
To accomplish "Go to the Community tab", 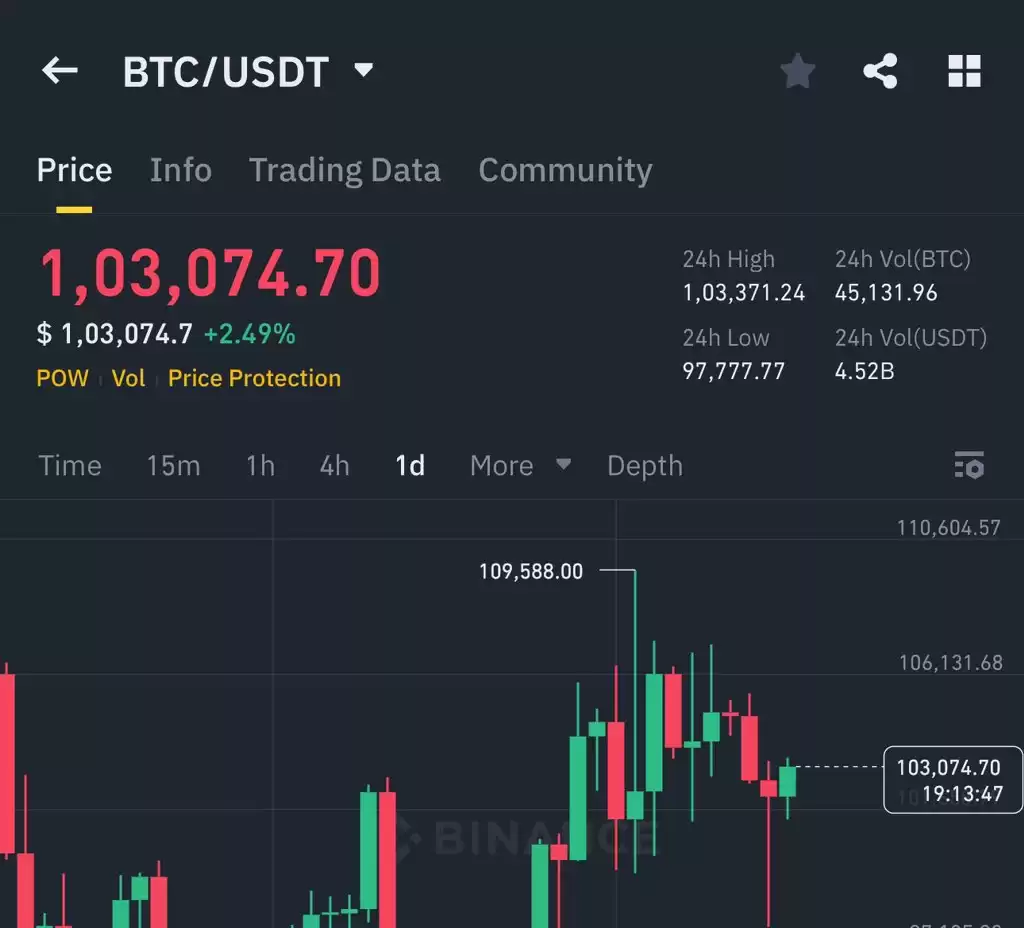I will point(566,171).
